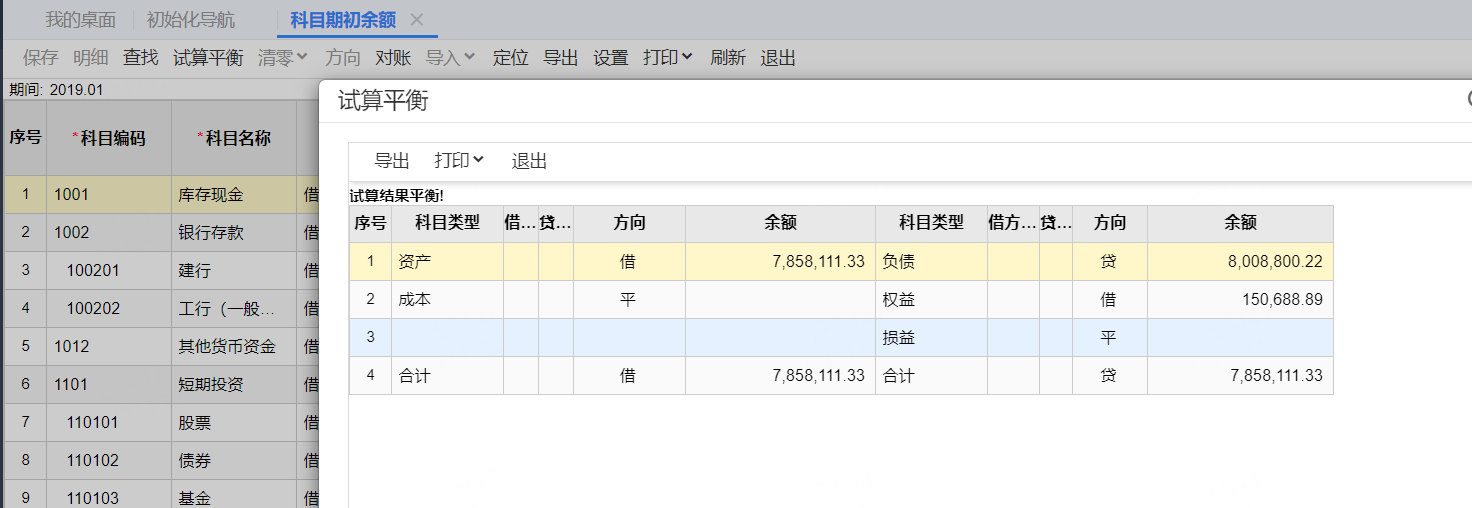Select the 其他货币资金 cell

234,347
